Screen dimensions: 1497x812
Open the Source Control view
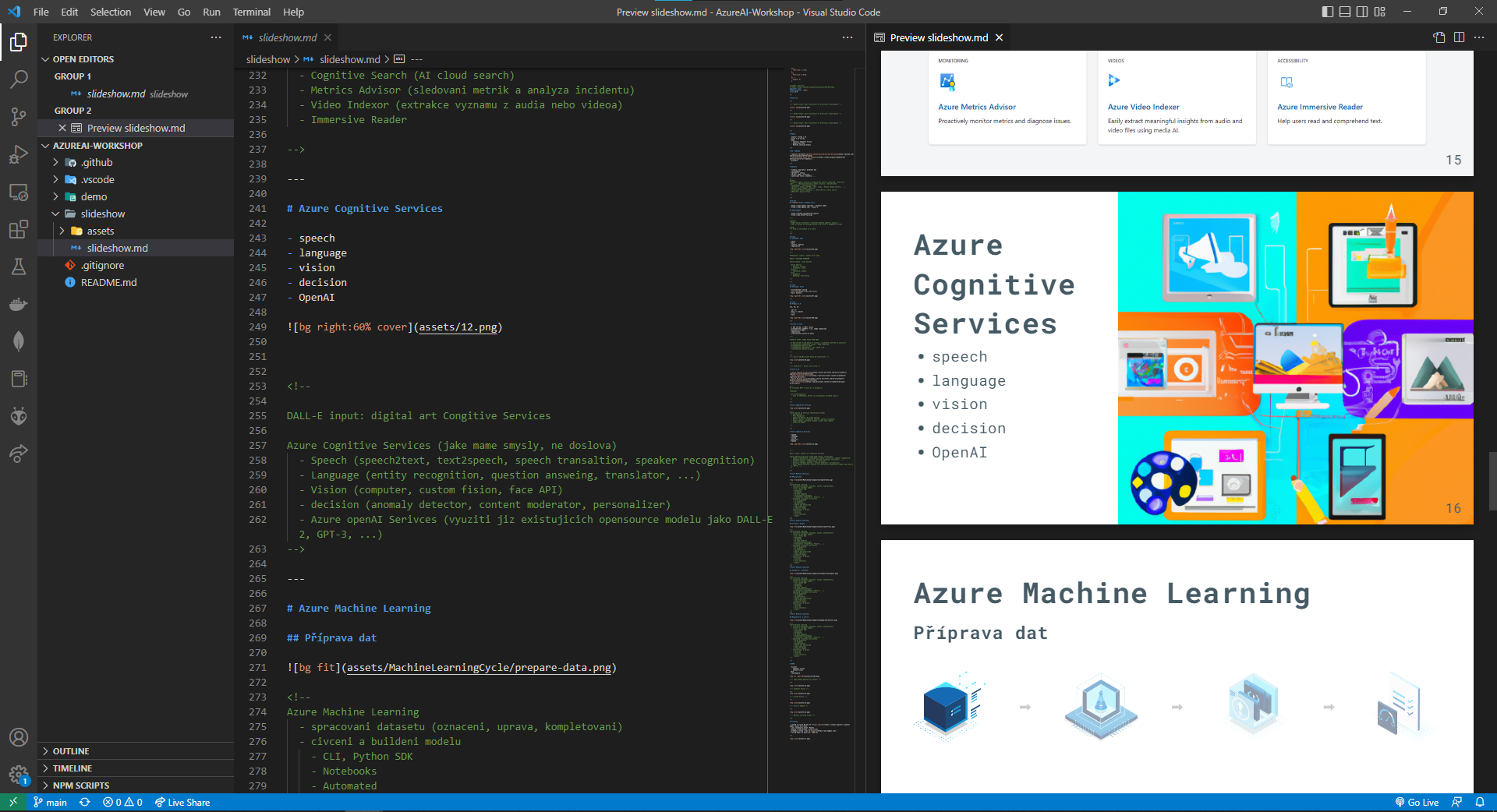19,117
